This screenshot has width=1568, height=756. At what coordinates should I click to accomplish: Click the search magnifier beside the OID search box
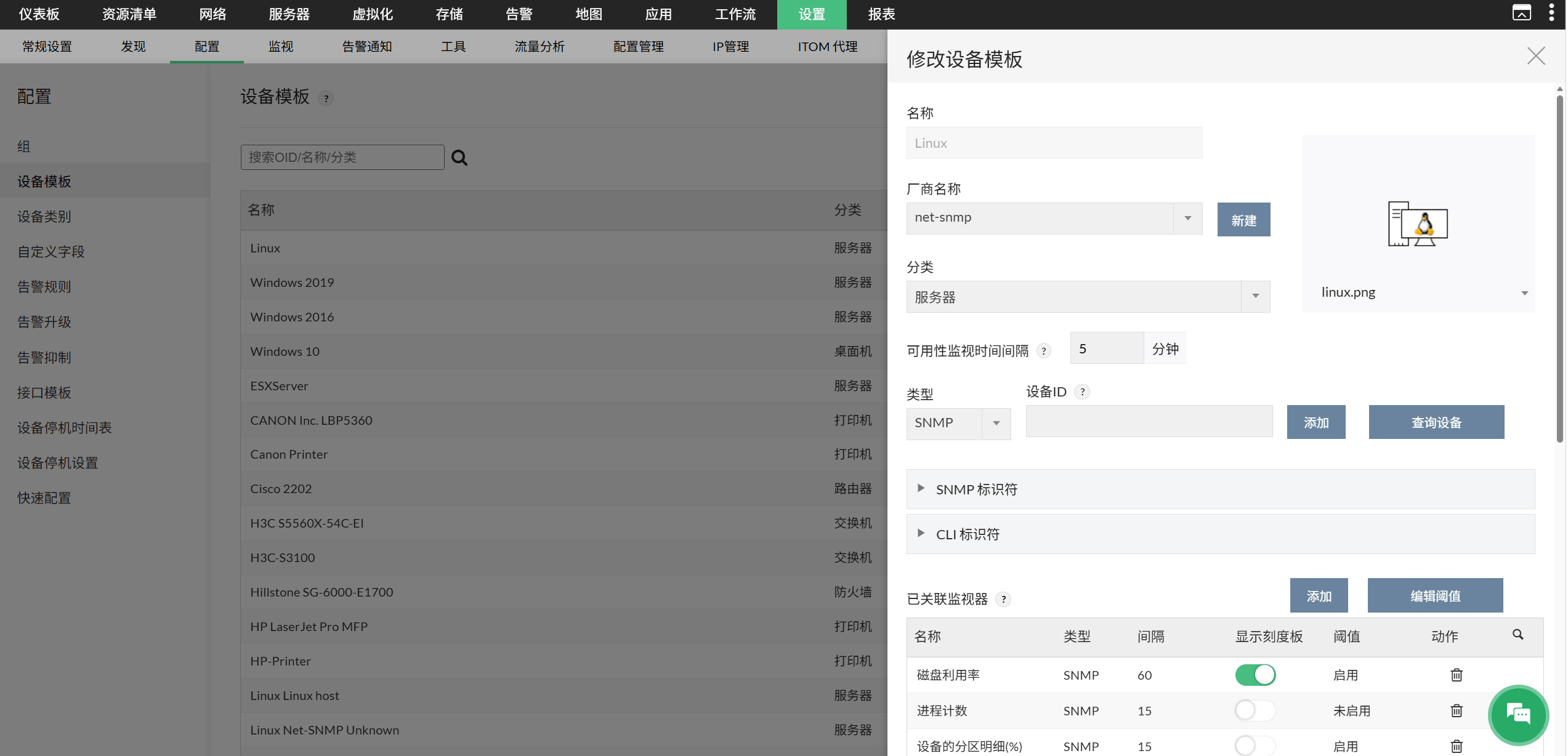coord(459,158)
